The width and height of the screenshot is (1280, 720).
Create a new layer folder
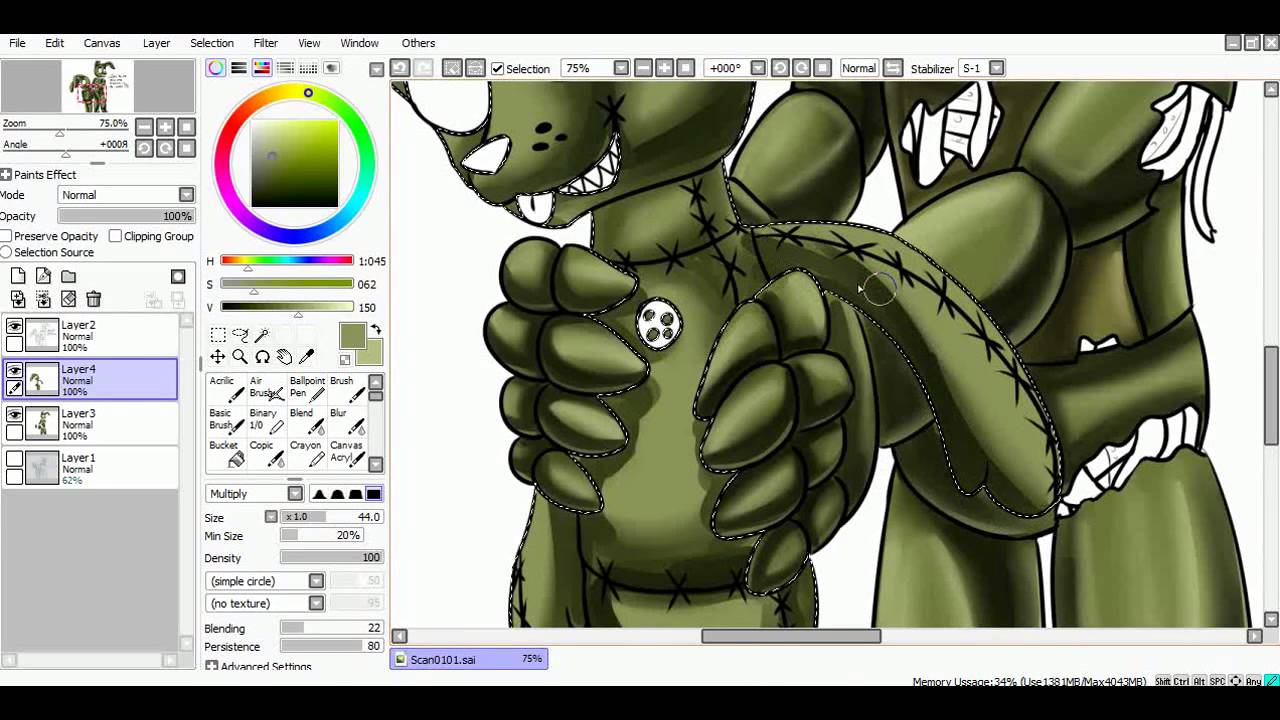tap(68, 277)
